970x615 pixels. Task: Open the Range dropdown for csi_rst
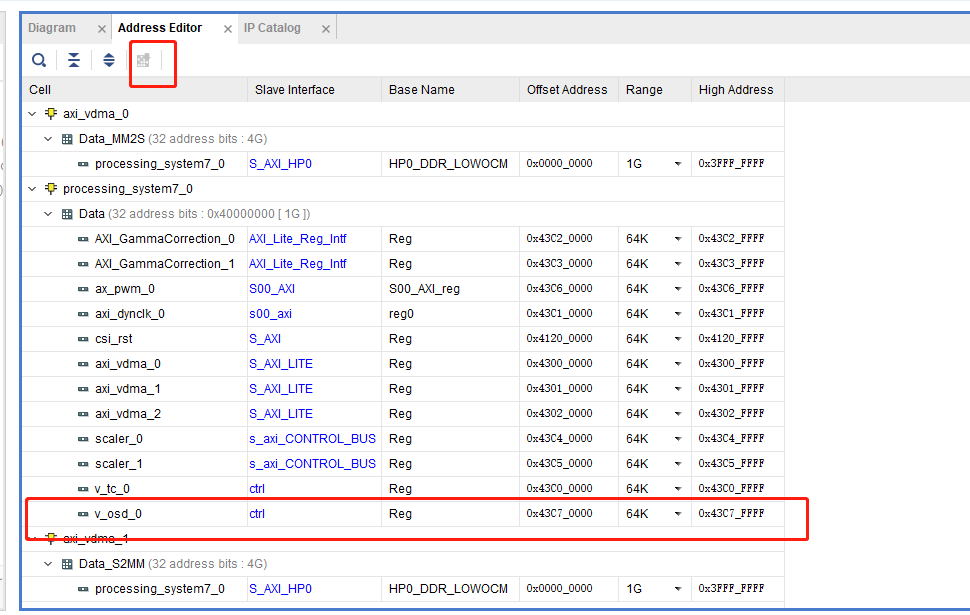[678, 339]
